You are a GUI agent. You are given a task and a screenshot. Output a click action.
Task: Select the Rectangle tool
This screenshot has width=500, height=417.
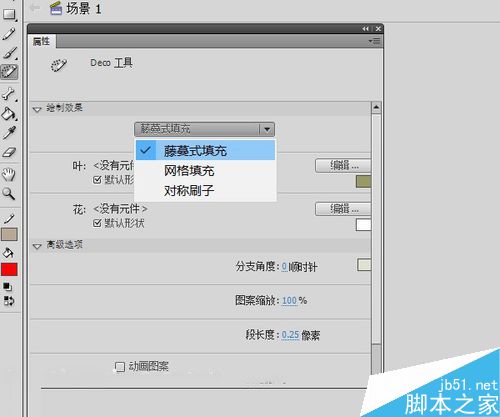(x=9, y=14)
